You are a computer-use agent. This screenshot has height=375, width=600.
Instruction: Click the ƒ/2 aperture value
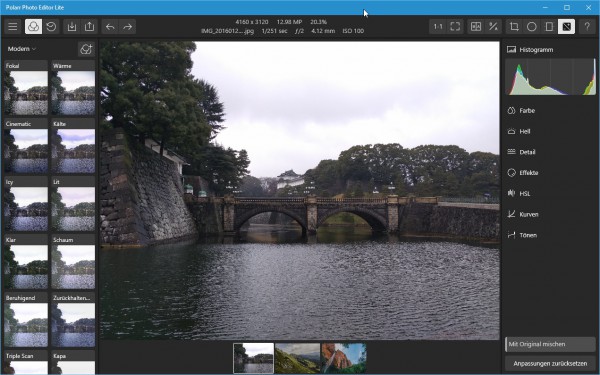(299, 31)
